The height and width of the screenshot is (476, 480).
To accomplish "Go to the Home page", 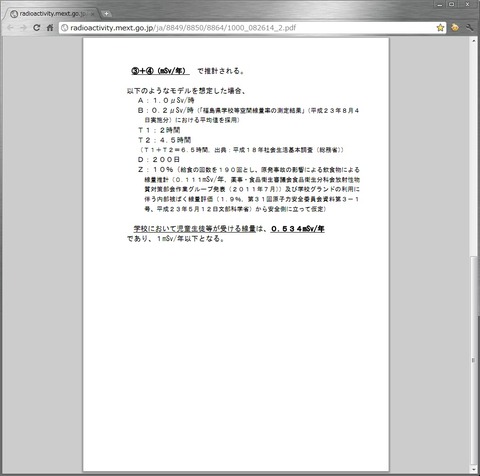I will pyautogui.click(x=50, y=28).
